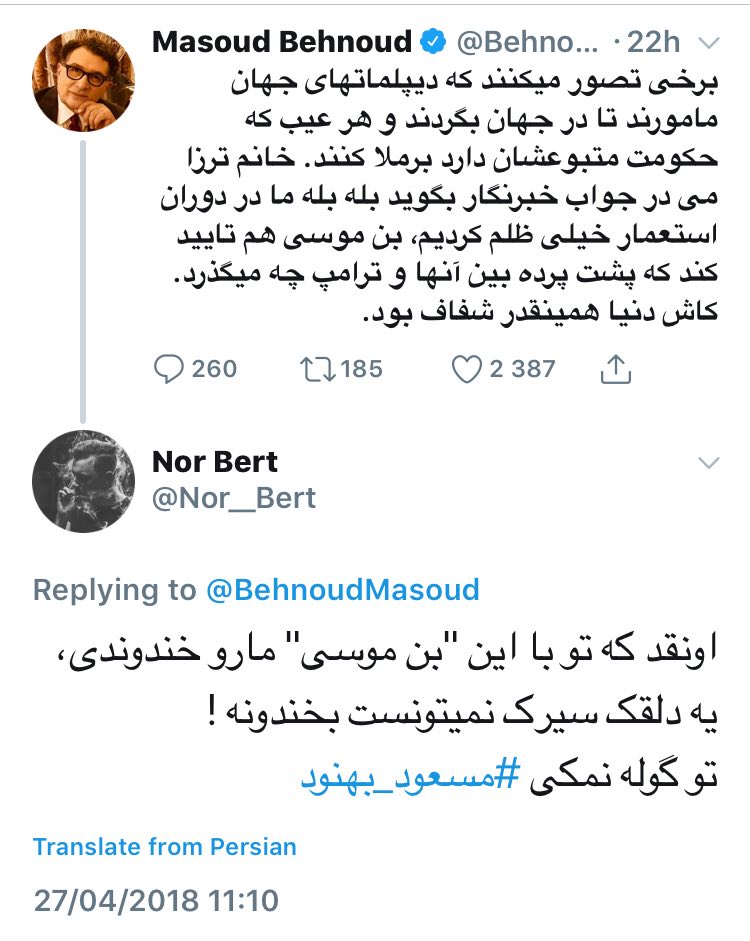Screen dimensions: 750x941
Task: Click the 22h timestamp
Action: point(657,44)
